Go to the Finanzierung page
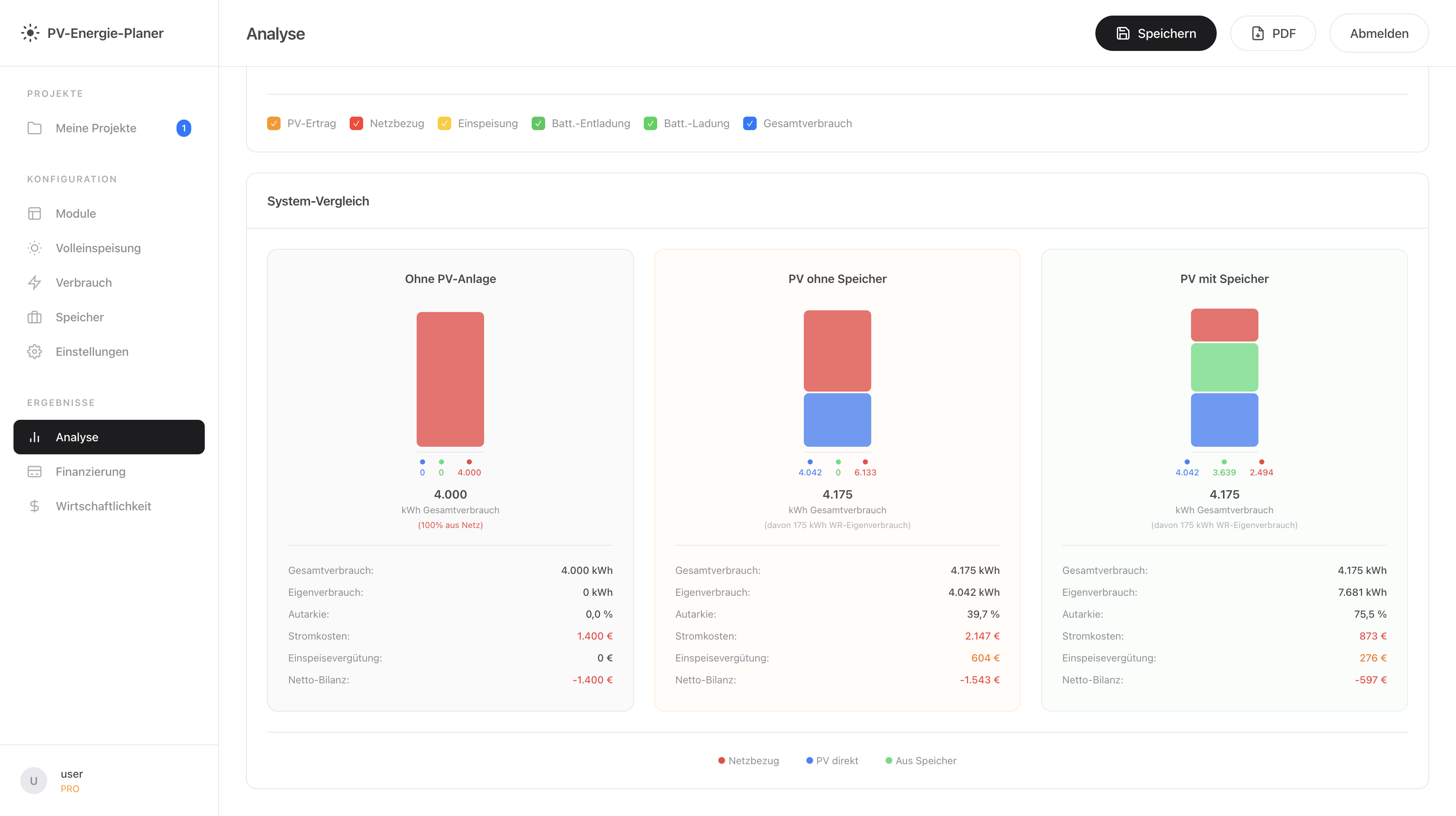This screenshot has height=816, width=1456. (x=91, y=472)
